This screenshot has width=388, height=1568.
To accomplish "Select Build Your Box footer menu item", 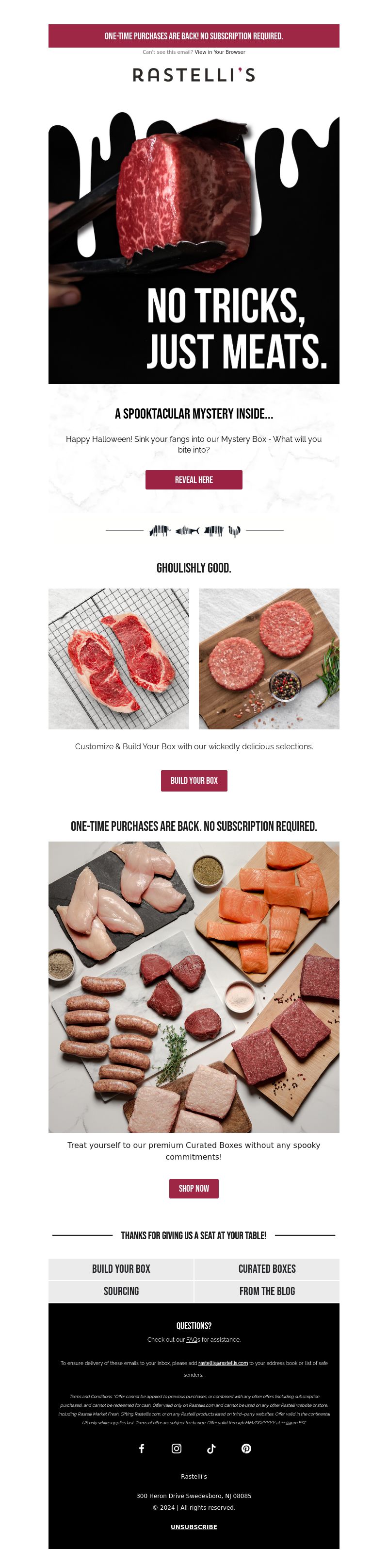I will (121, 1268).
